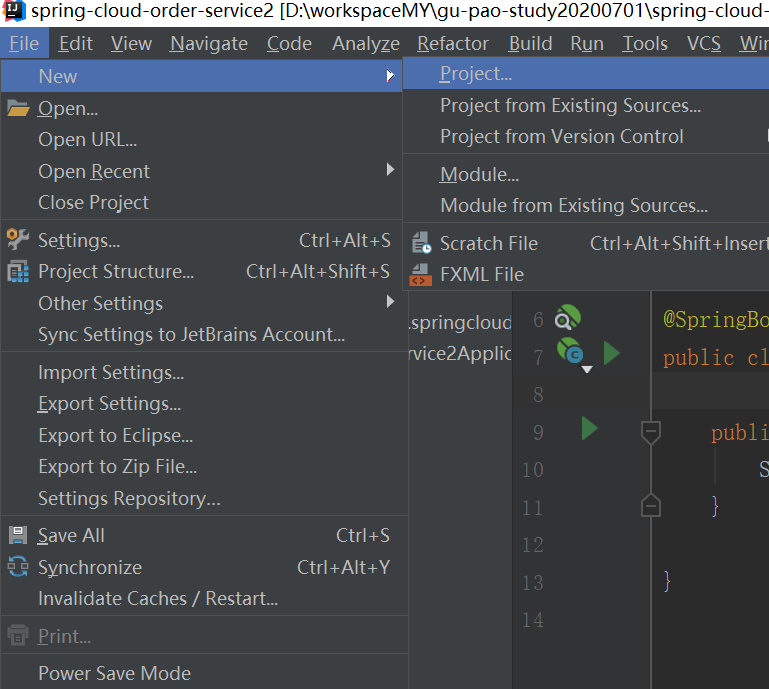769x689 pixels.
Task: Click Synchronize text entry
Action: [x=90, y=567]
